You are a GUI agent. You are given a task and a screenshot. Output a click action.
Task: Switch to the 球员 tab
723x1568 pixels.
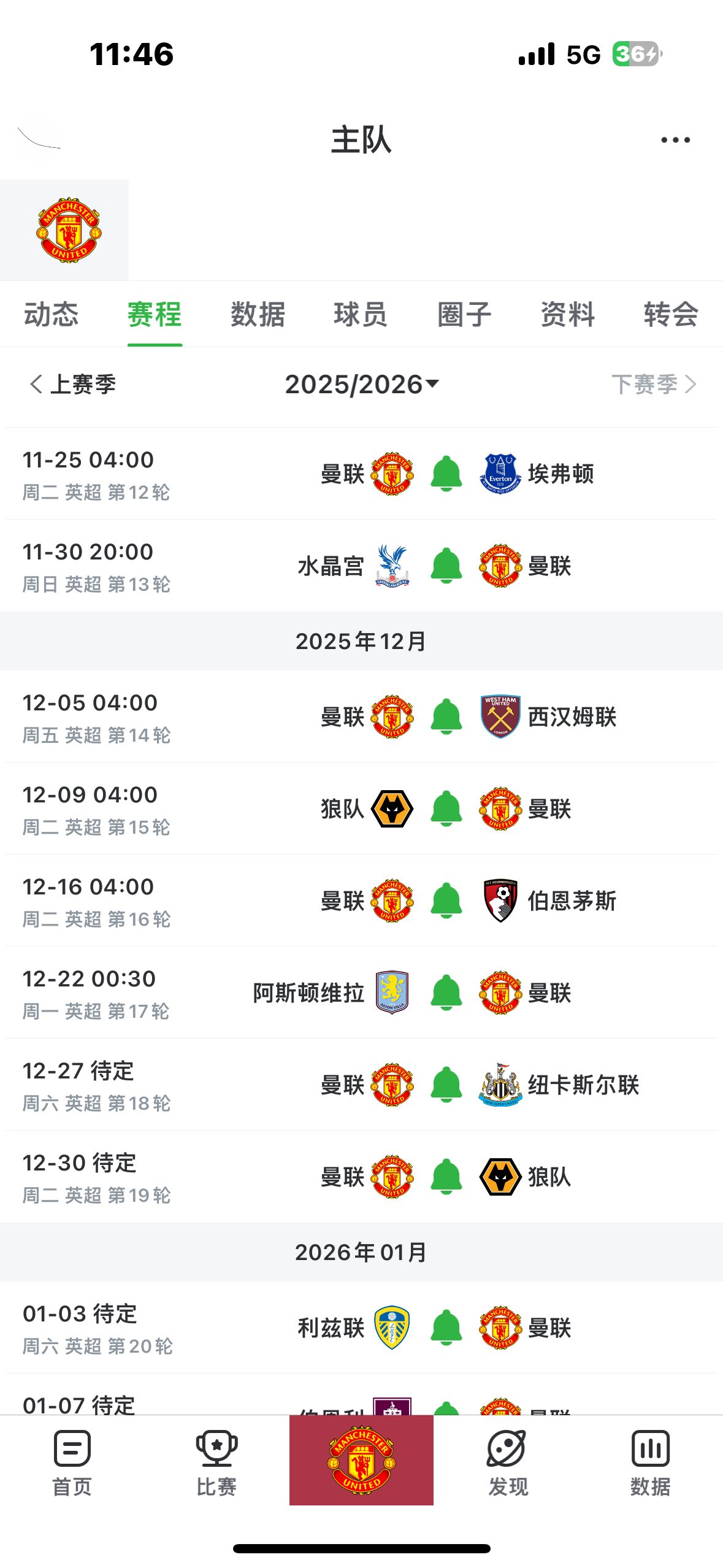pos(361,315)
